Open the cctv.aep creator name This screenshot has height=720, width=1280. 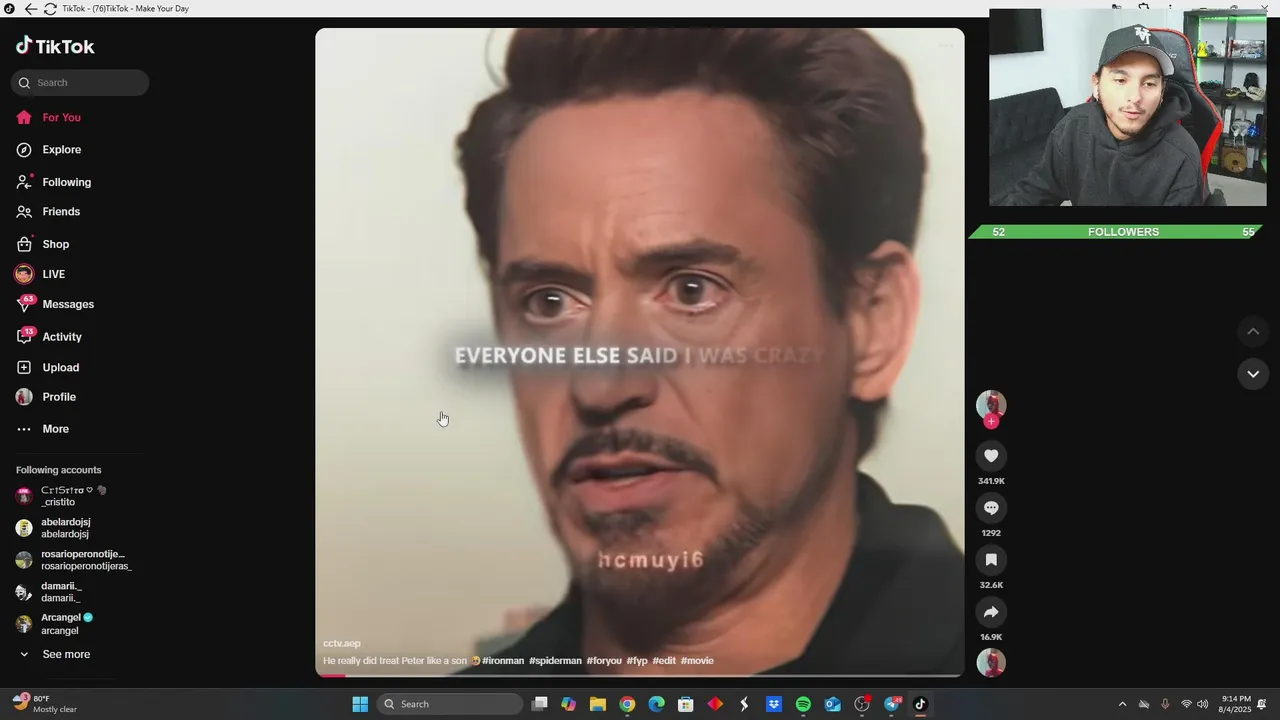pos(342,644)
